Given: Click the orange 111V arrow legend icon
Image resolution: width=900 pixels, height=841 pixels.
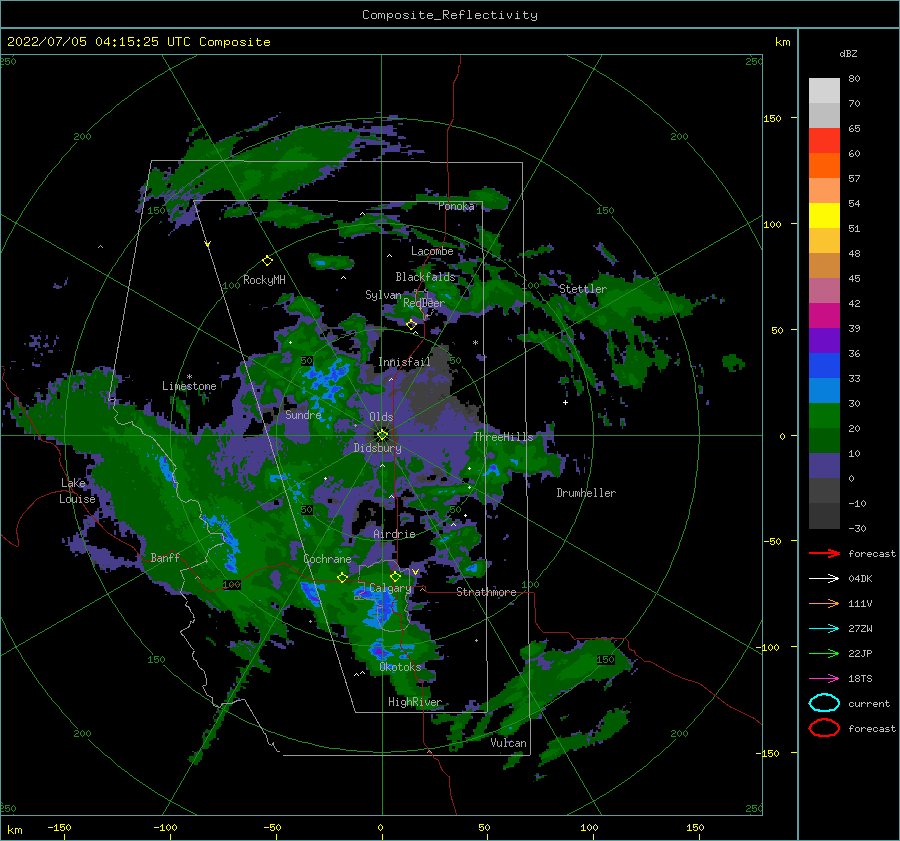Looking at the screenshot, I should click(x=824, y=603).
